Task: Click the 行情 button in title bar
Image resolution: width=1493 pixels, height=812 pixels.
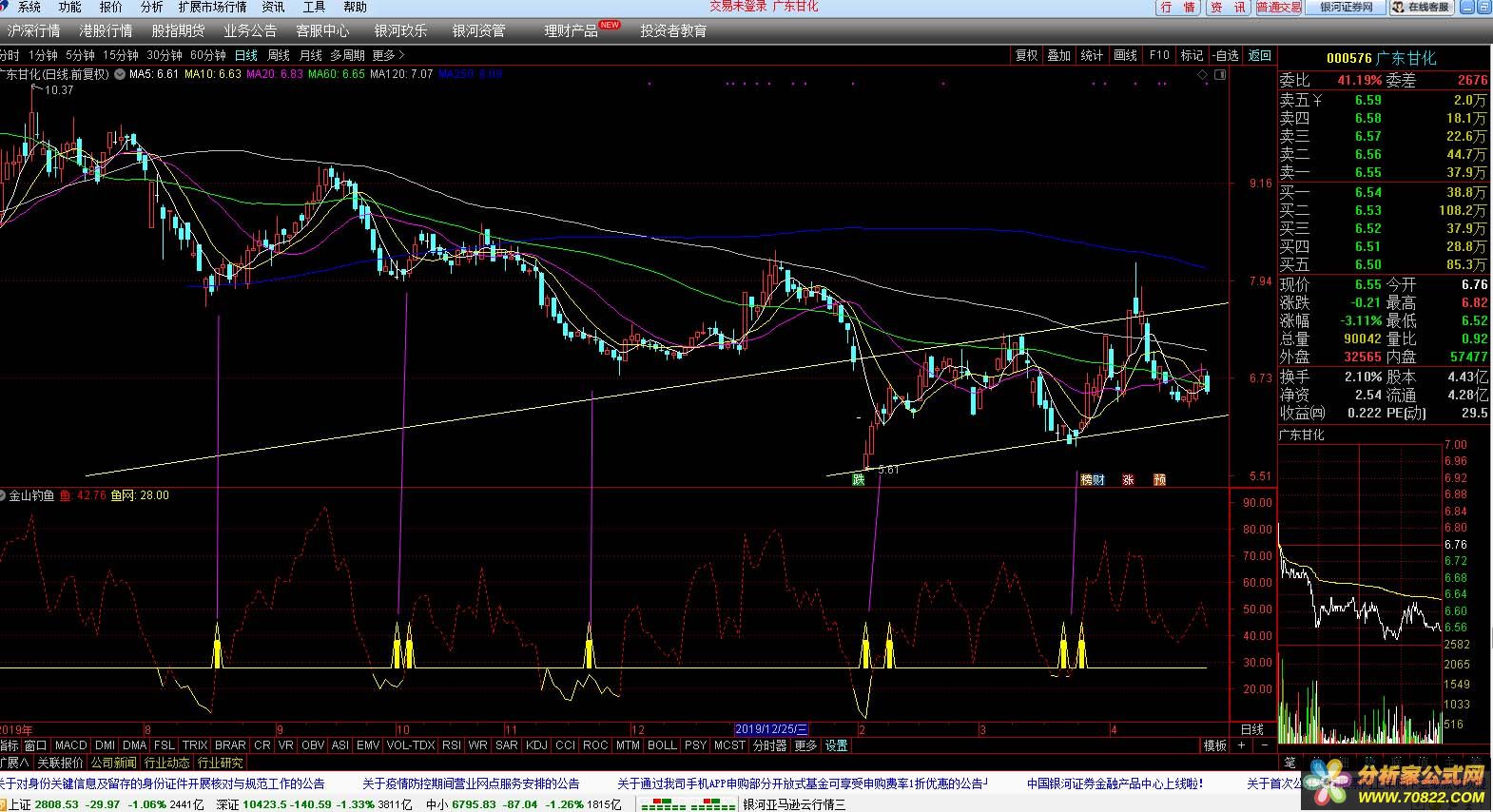Action: click(x=1178, y=8)
